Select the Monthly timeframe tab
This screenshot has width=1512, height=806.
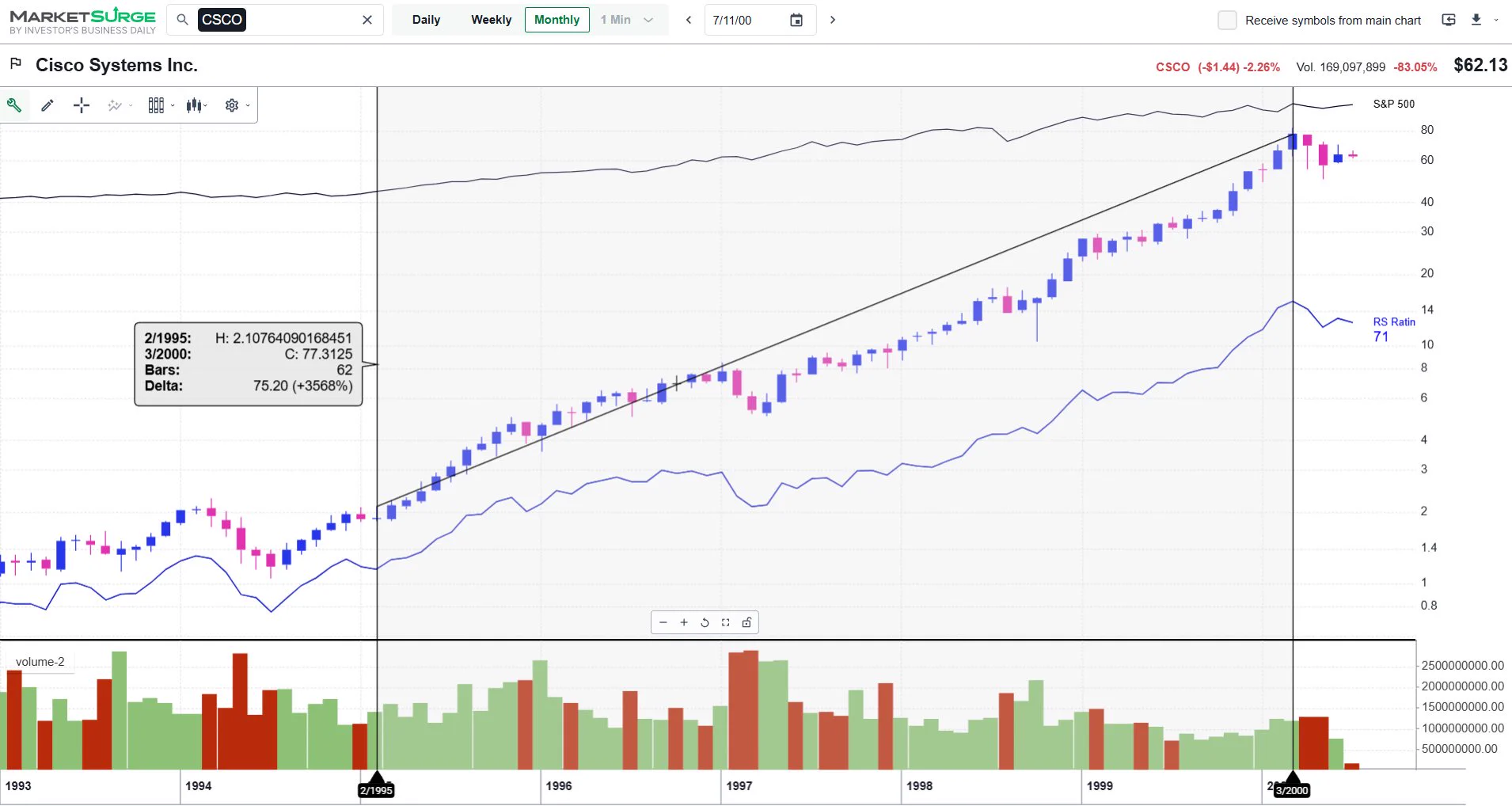point(557,20)
